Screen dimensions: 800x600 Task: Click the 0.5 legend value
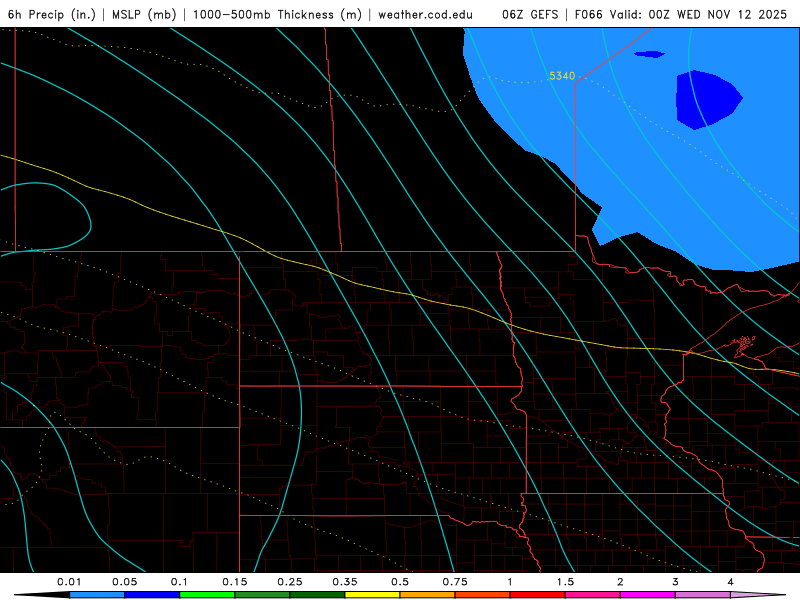tap(400, 582)
